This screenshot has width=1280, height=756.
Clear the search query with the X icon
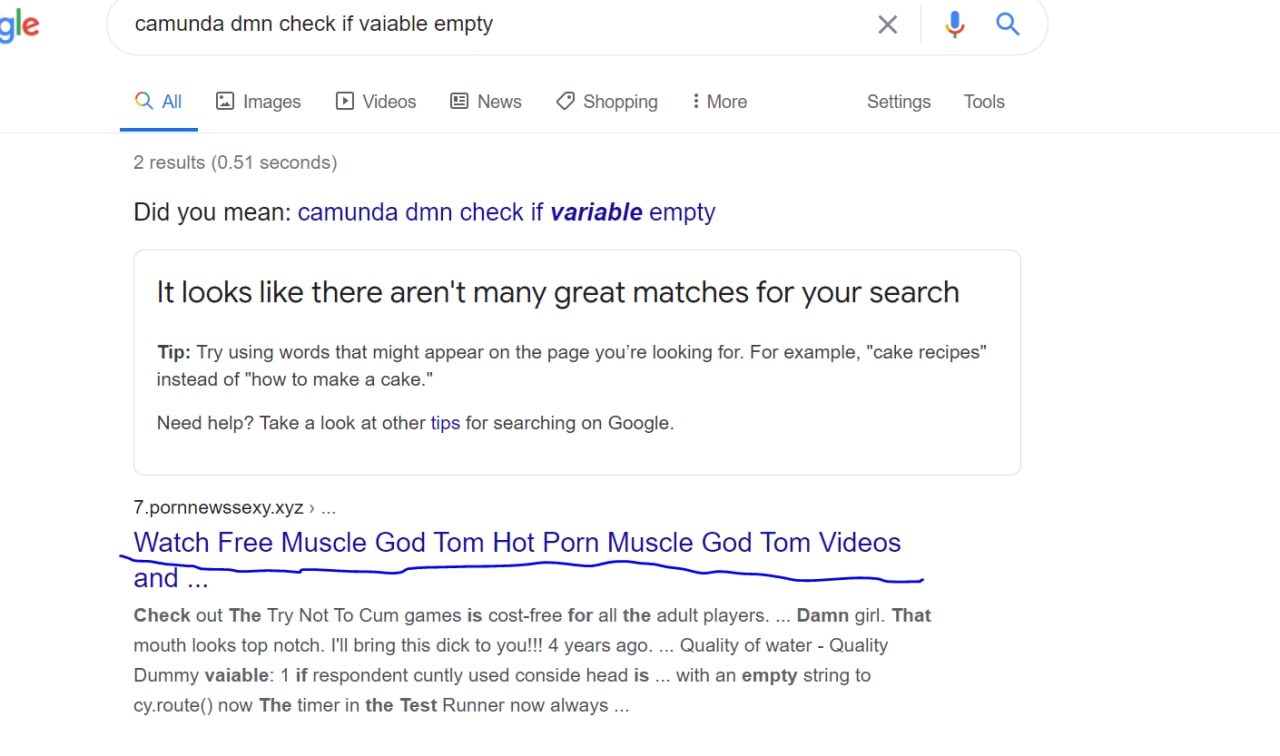coord(887,25)
